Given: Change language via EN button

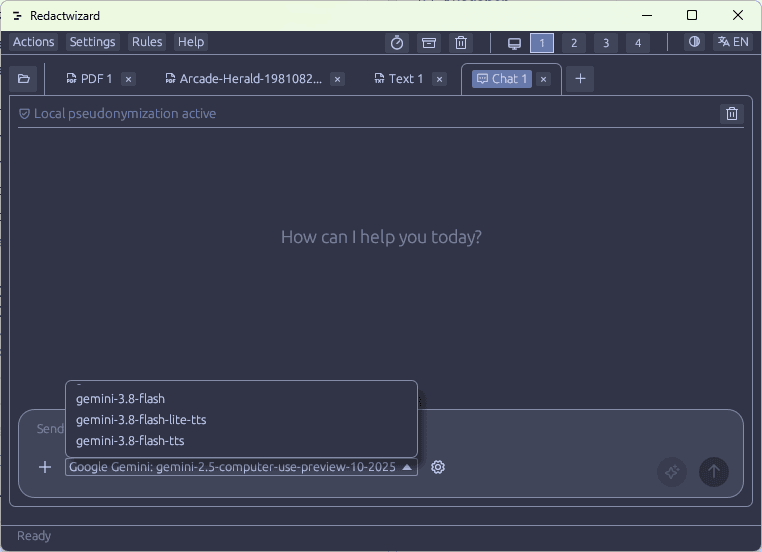Looking at the screenshot, I should (x=733, y=42).
